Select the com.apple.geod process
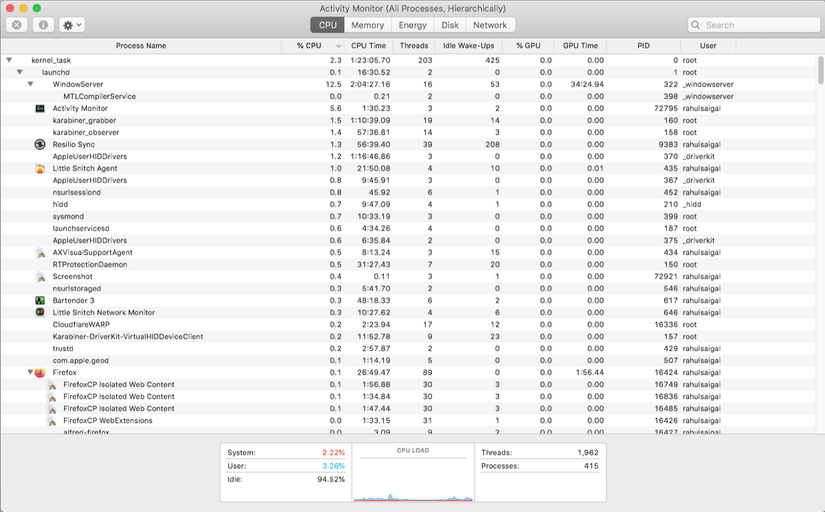 408,360
